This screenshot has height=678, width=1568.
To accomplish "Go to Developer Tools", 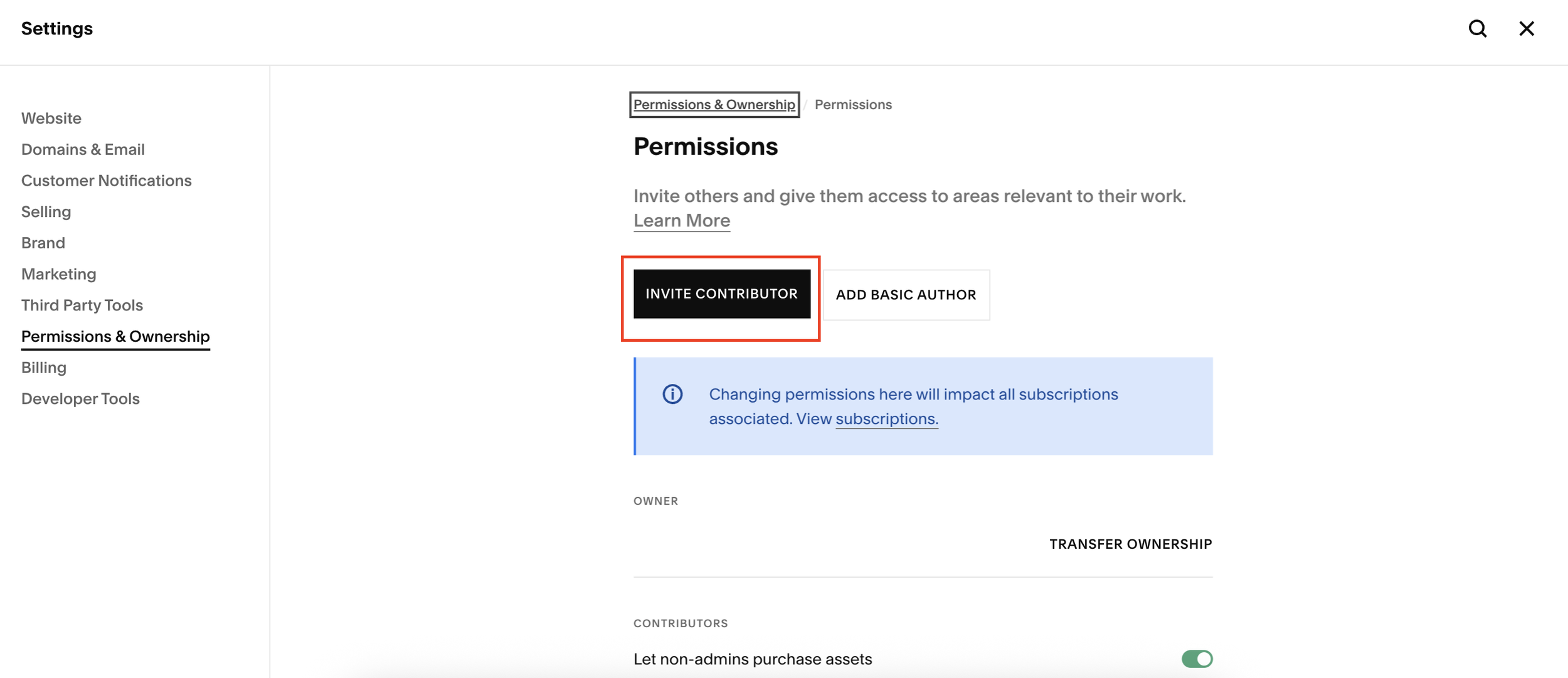I will click(x=80, y=398).
